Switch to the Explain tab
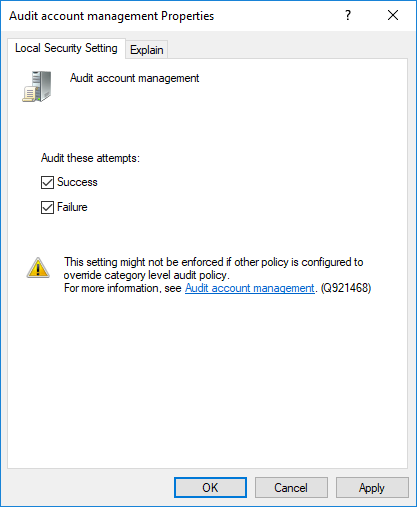 (x=147, y=50)
